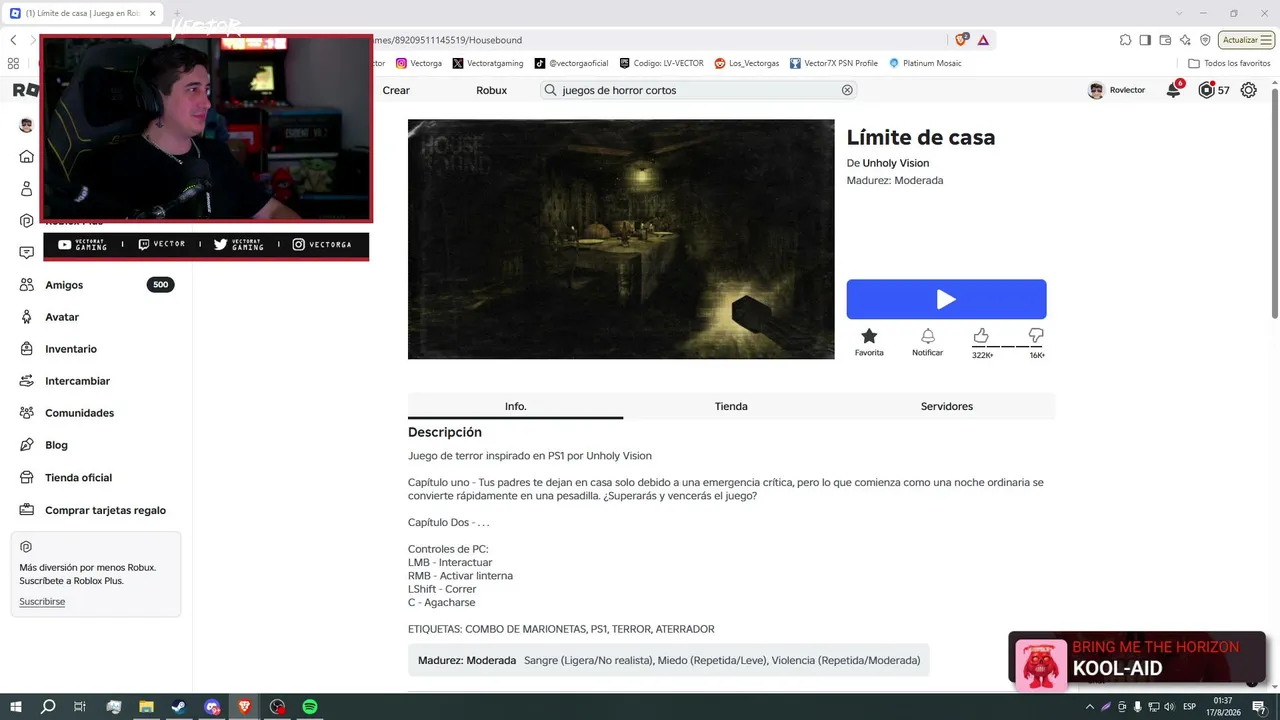Screen dimensions: 1280x720
Task: Click the search field with 'juegos de horror cortos'
Action: [x=699, y=90]
